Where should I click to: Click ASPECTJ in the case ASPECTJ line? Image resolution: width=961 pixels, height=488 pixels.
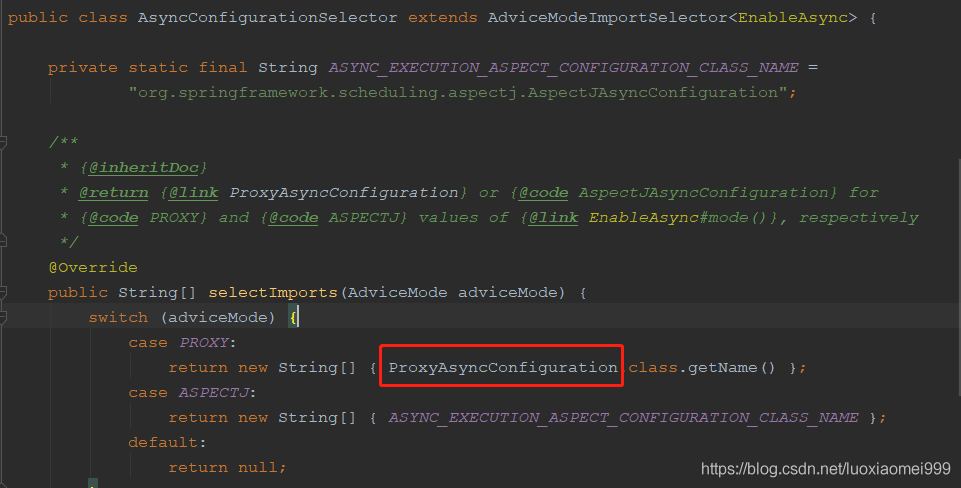click(214, 392)
